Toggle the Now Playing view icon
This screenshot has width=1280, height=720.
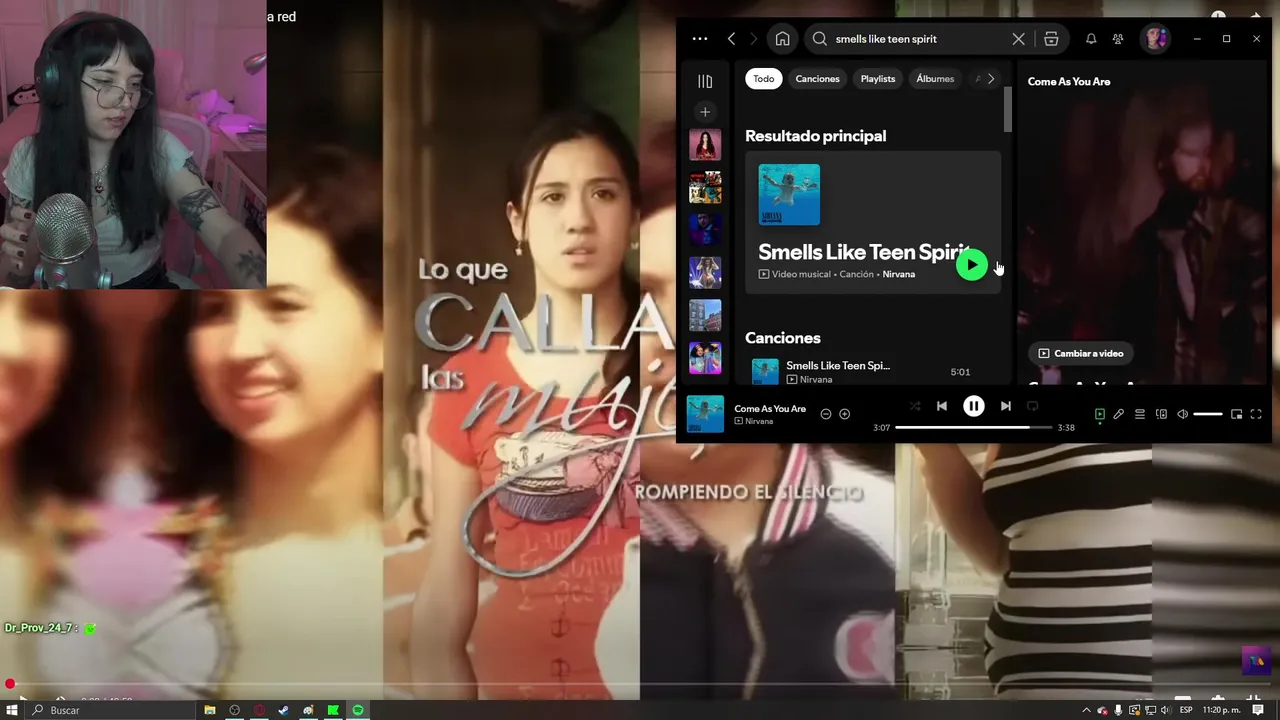coord(1099,414)
